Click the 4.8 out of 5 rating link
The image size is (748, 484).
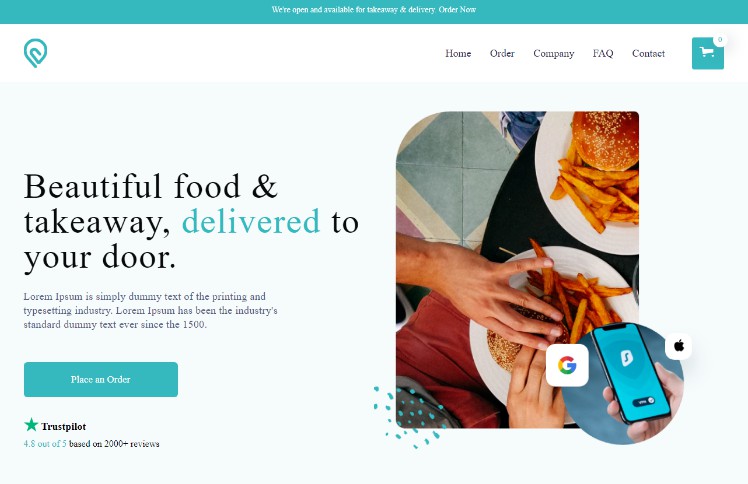point(45,443)
